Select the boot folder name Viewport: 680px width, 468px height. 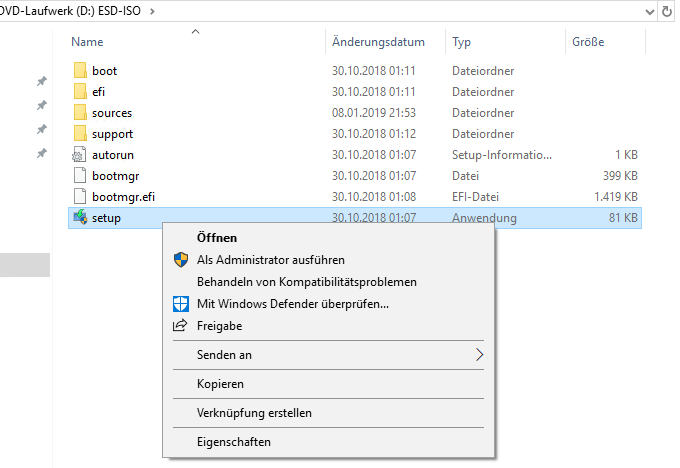pyautogui.click(x=105, y=71)
